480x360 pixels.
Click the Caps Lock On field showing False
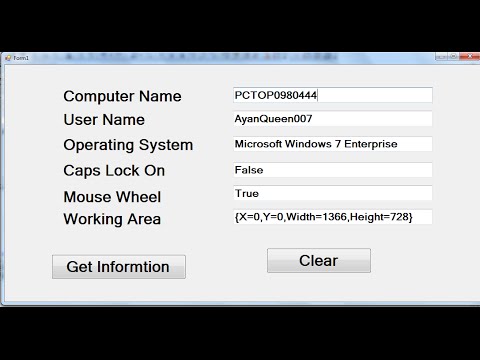tap(333, 170)
